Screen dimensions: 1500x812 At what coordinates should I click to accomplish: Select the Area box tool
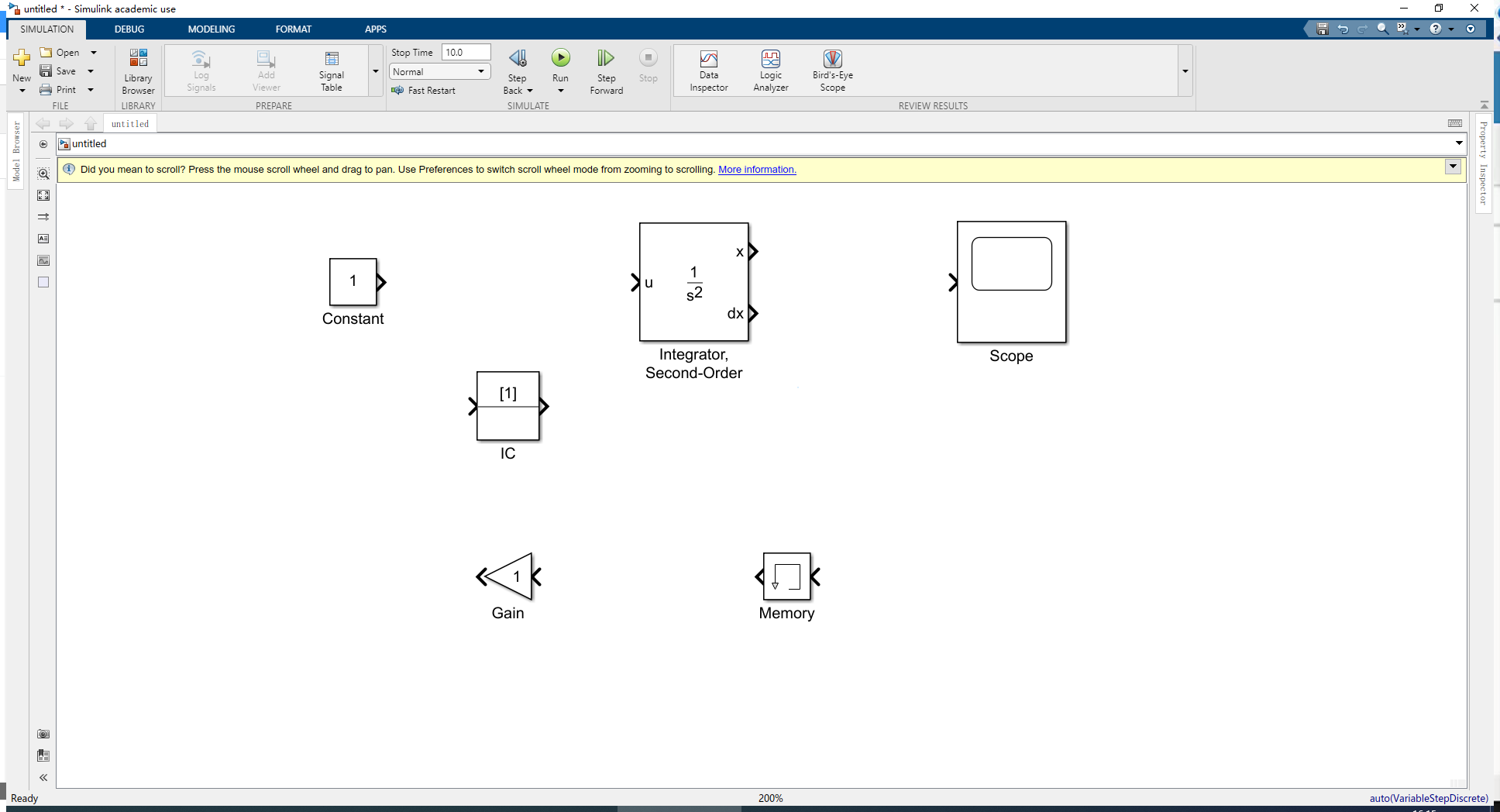(x=43, y=282)
